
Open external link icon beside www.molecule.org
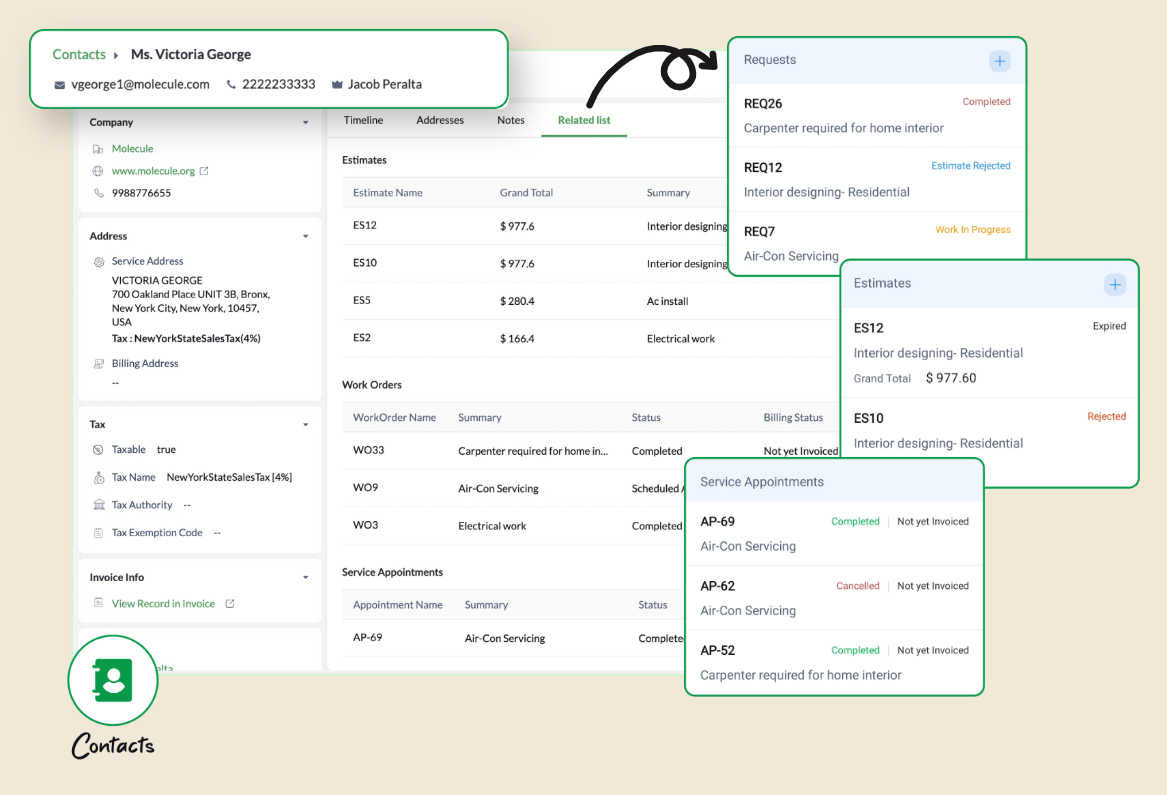tap(204, 171)
